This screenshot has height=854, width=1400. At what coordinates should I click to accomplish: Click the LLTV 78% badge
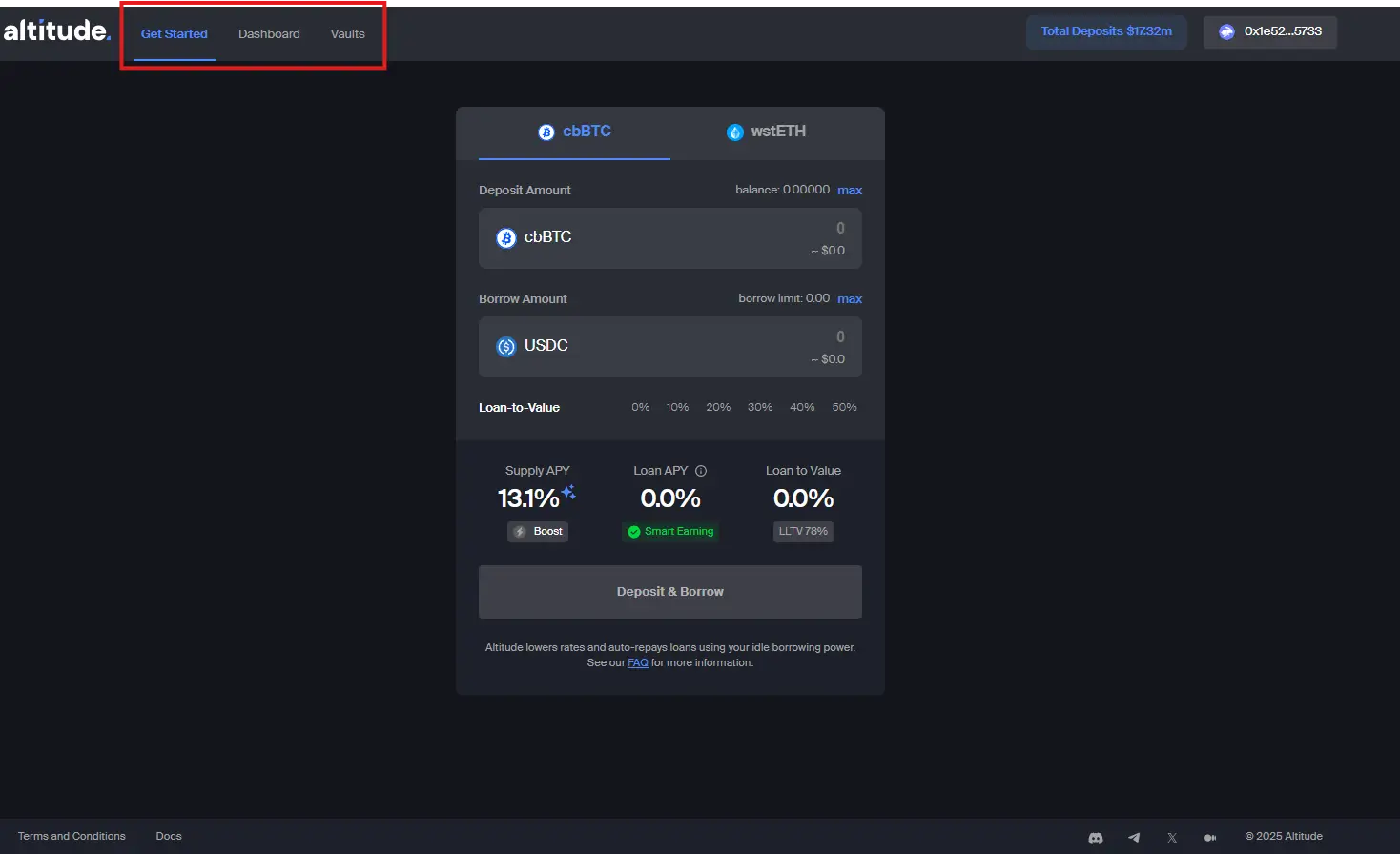pos(803,532)
